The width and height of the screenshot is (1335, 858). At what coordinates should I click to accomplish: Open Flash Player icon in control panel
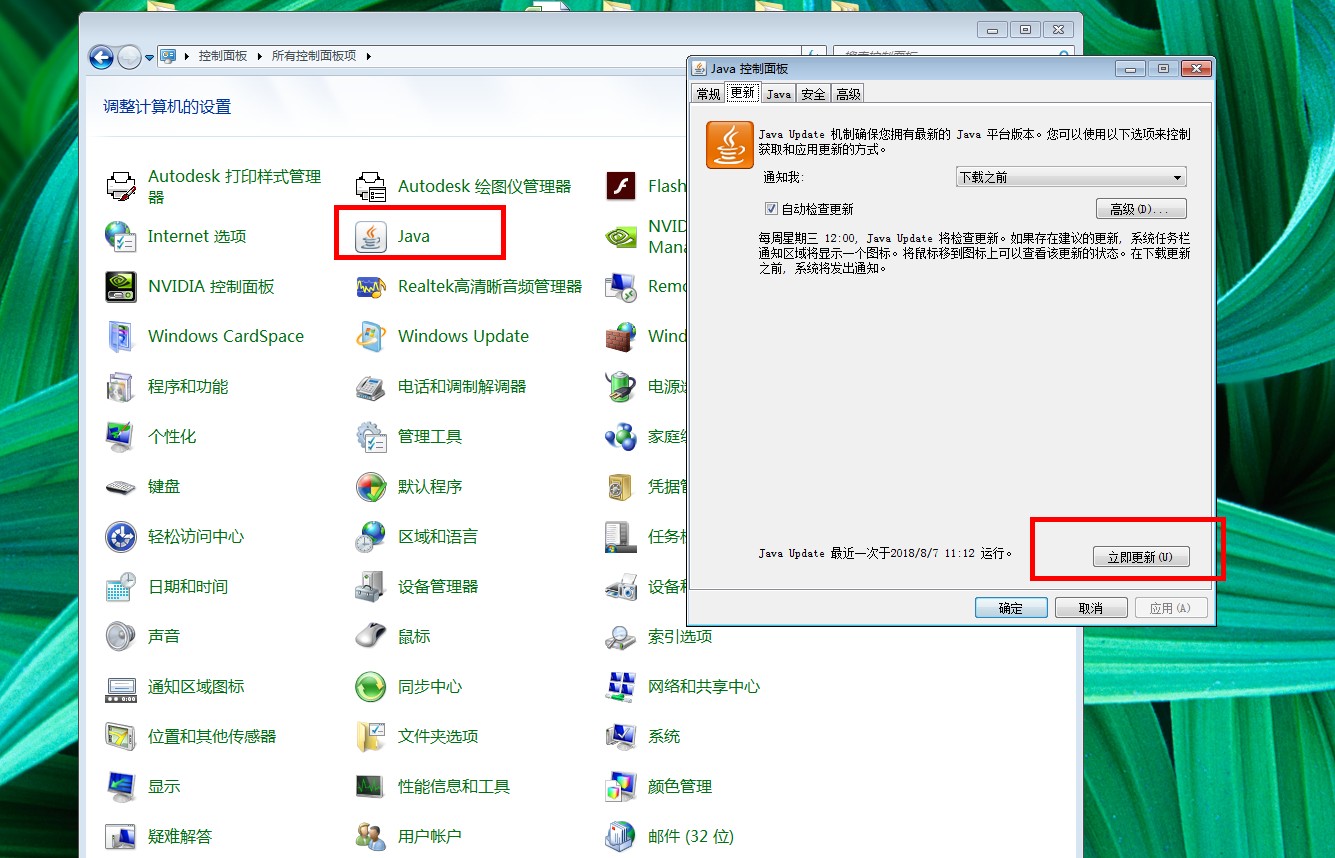coord(621,186)
